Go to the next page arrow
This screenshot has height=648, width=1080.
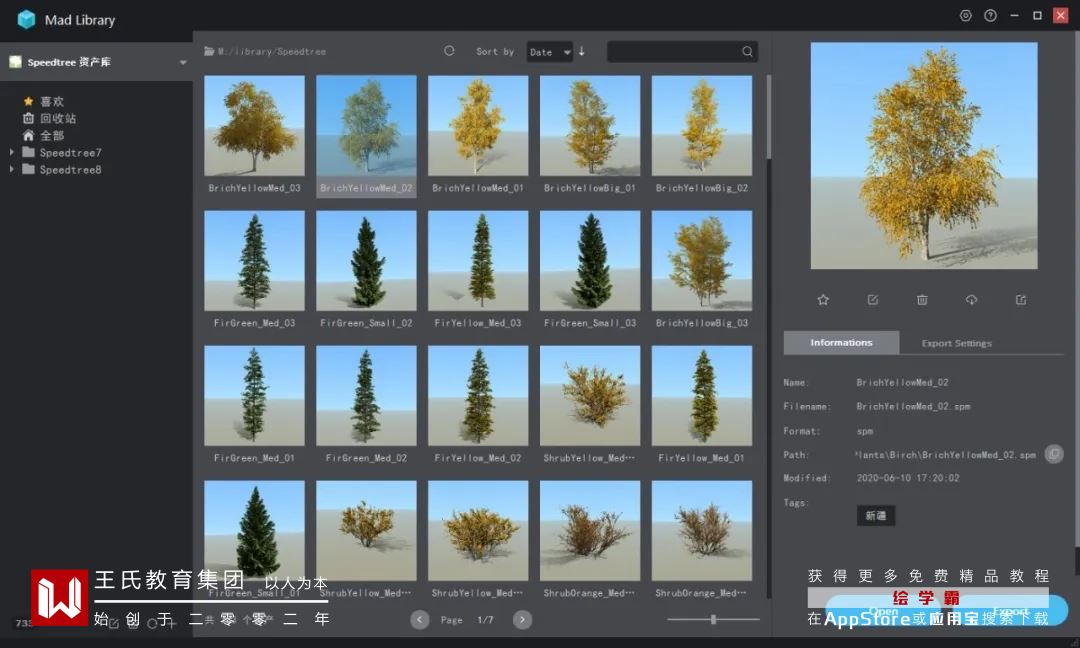[522, 620]
